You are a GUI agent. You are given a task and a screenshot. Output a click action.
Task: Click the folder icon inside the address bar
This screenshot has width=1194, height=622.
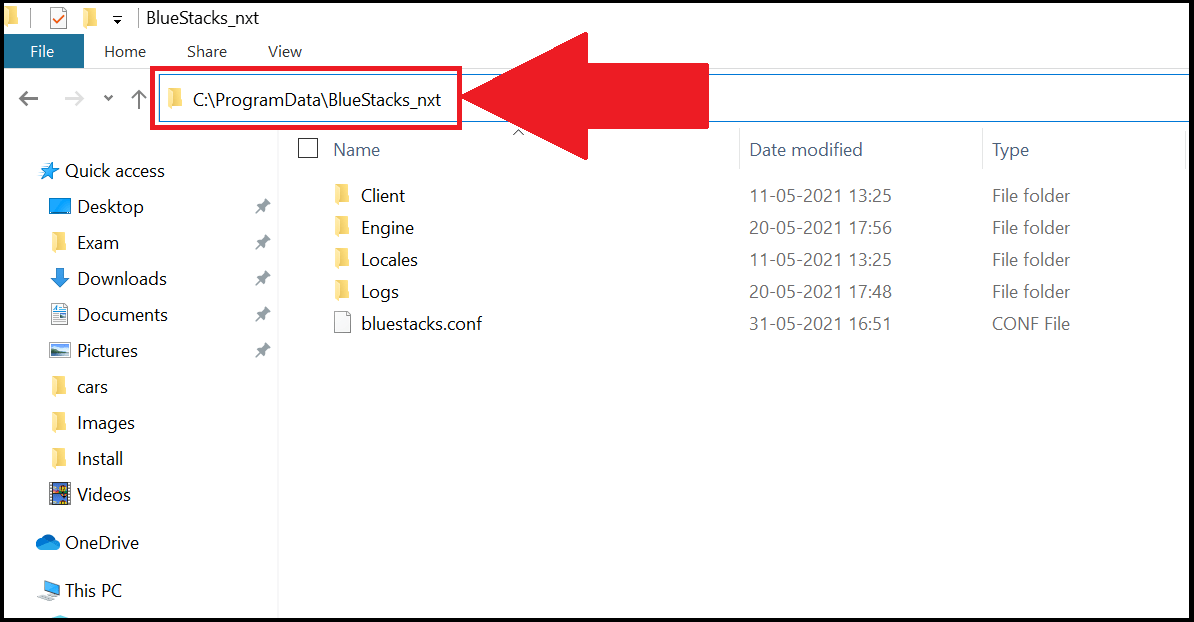point(176,96)
